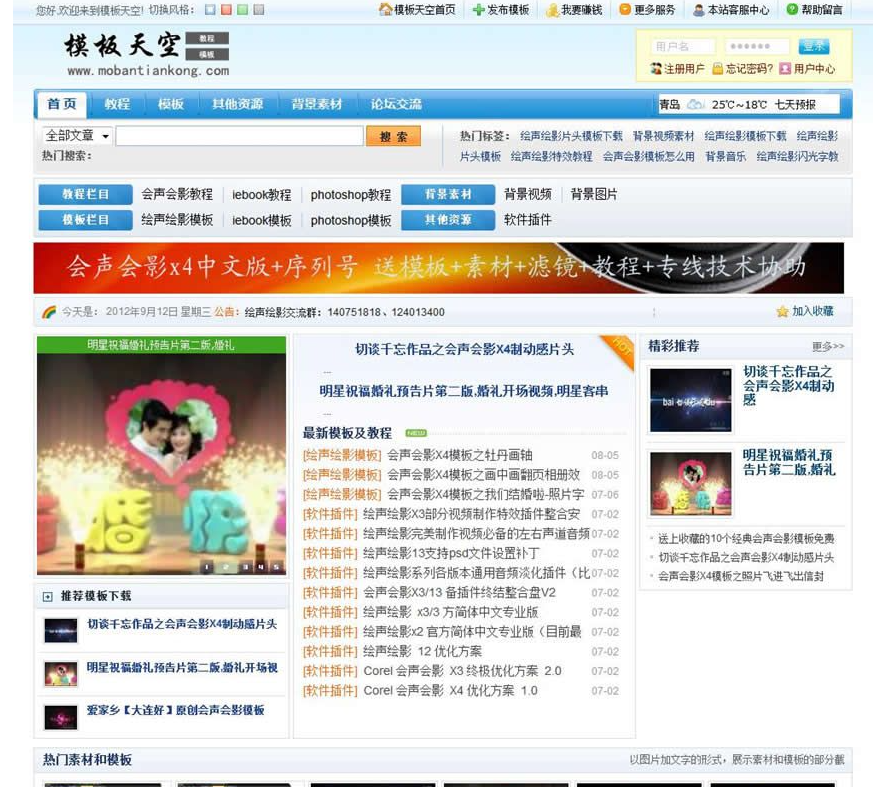Click the green plus icon for 发布模板
Viewport: 880px width, 787px height.
pos(479,10)
